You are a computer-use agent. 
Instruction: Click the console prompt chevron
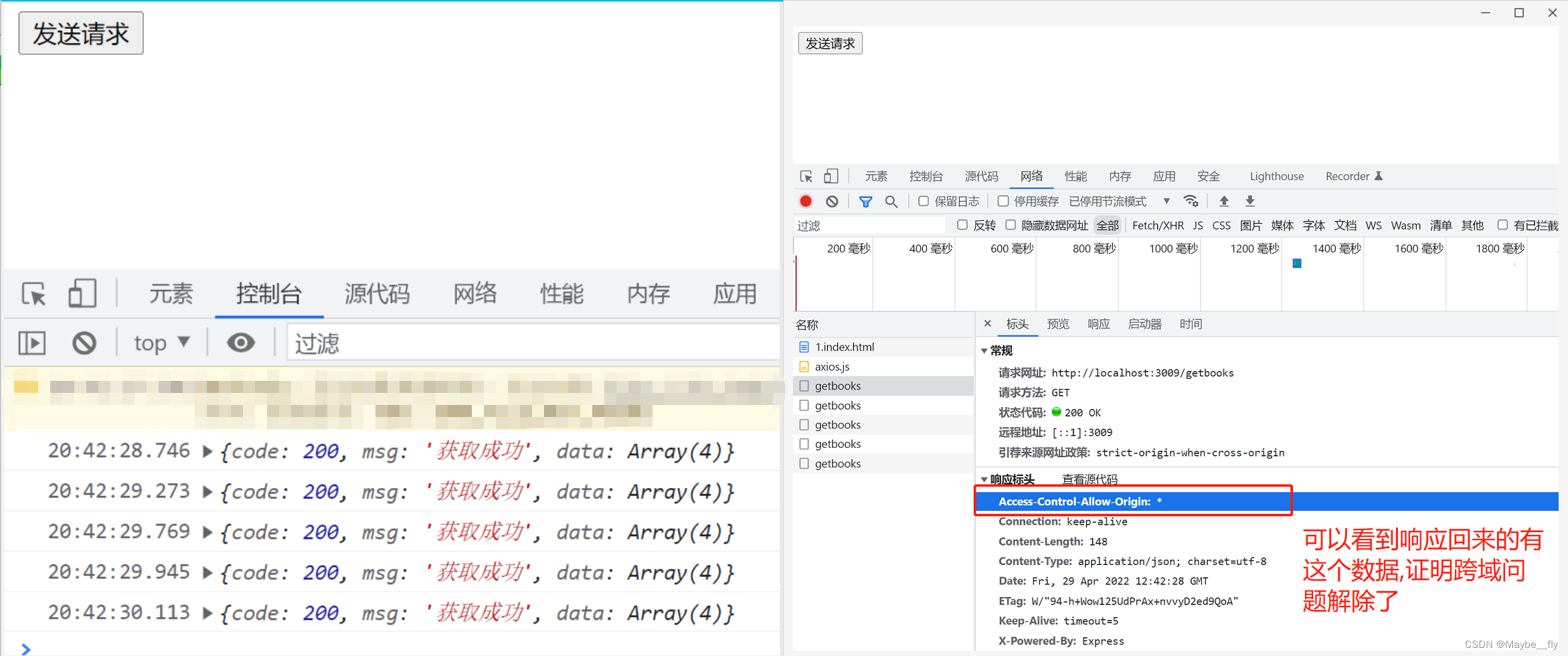coord(25,649)
